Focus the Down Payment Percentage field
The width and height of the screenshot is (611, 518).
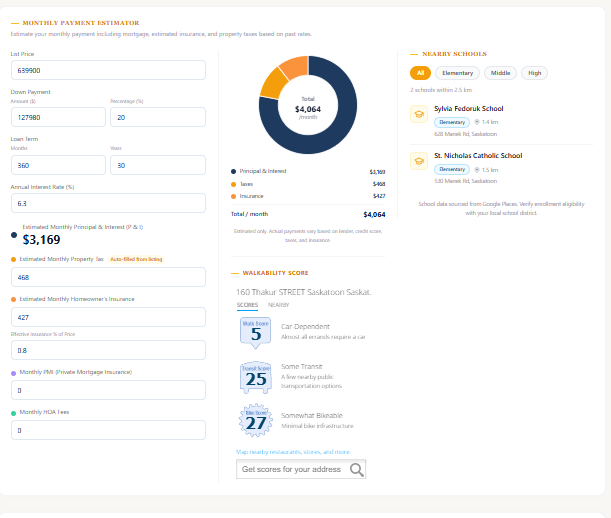pyautogui.click(x=158, y=117)
